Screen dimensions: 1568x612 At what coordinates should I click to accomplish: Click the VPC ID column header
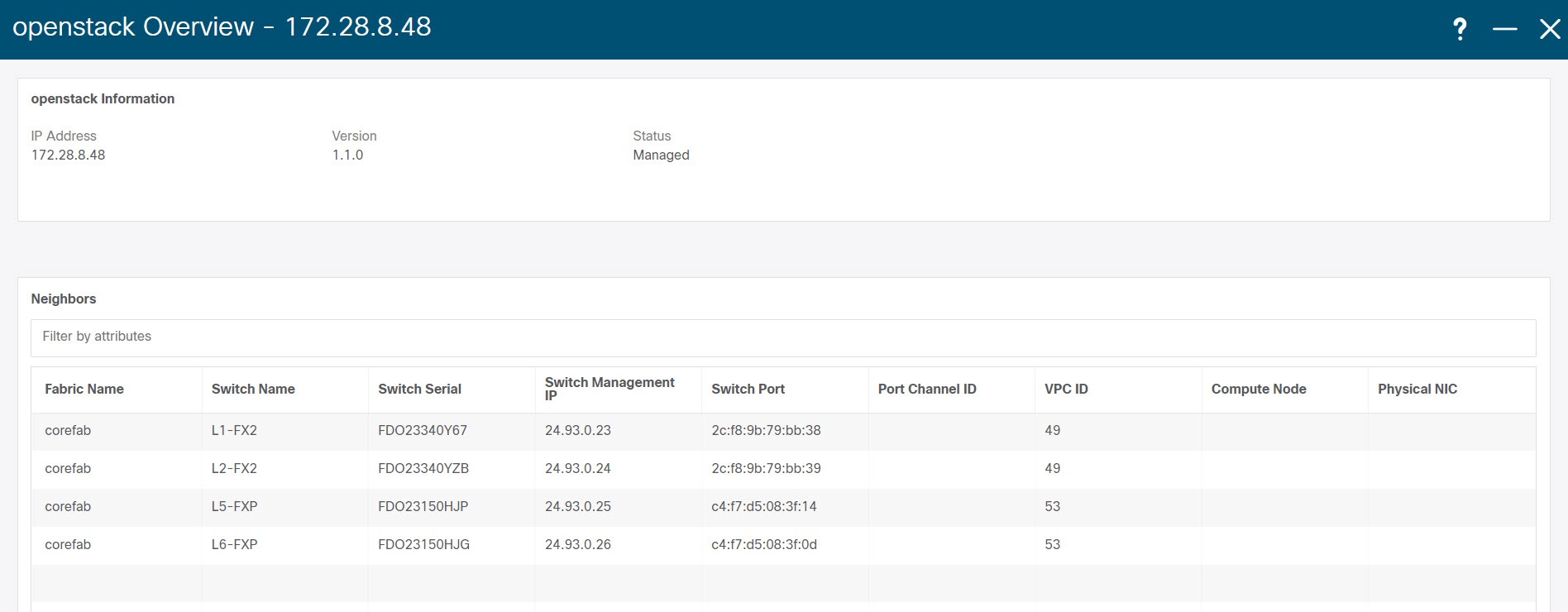pyautogui.click(x=1066, y=390)
